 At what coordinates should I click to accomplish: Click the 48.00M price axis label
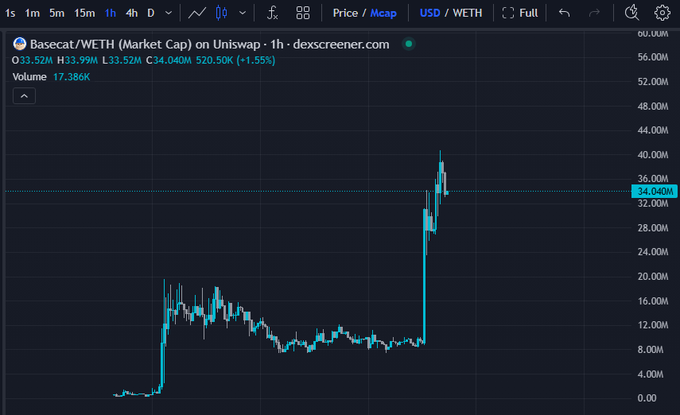point(653,106)
